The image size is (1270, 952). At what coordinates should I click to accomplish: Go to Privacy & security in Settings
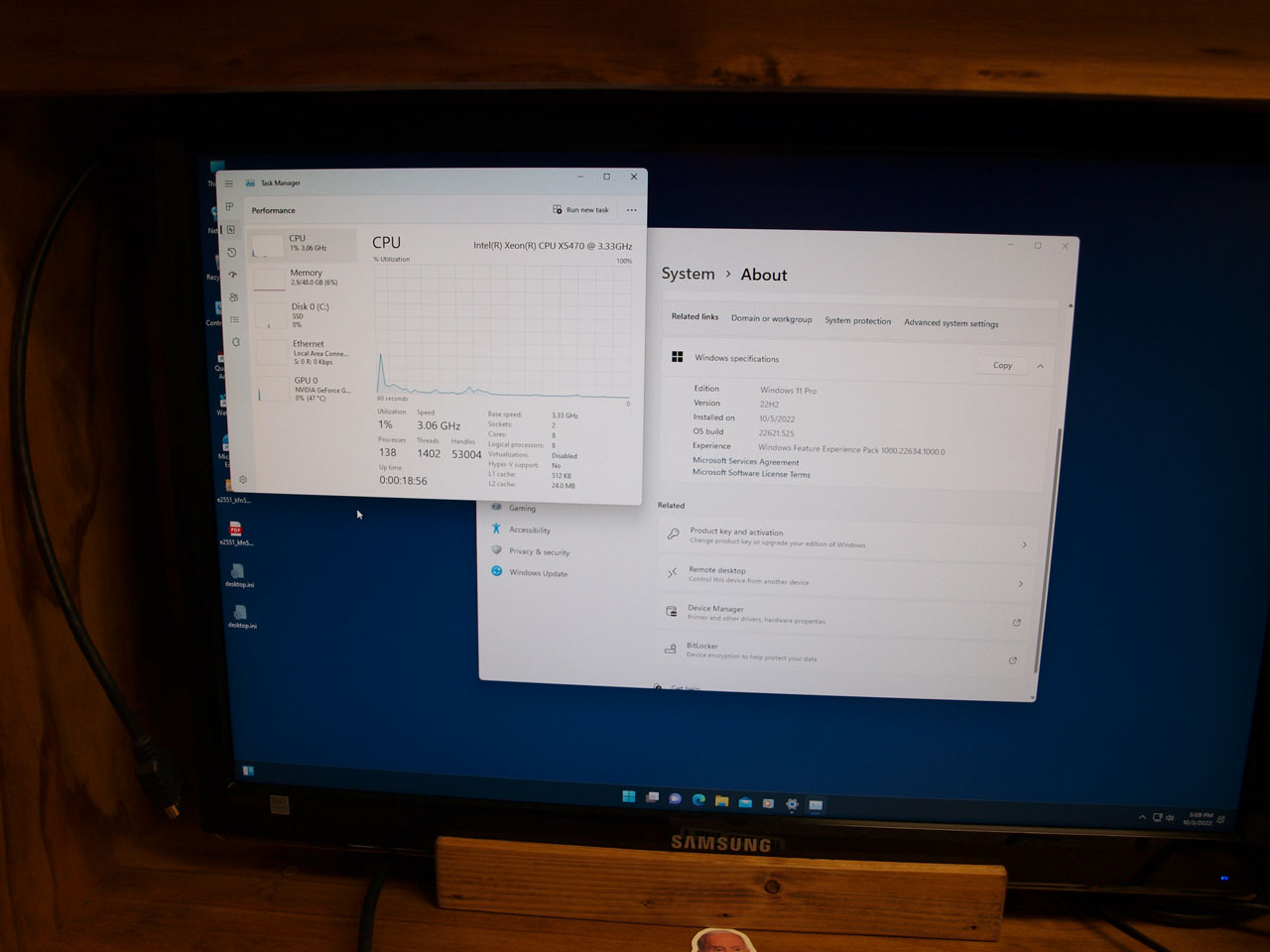[539, 551]
